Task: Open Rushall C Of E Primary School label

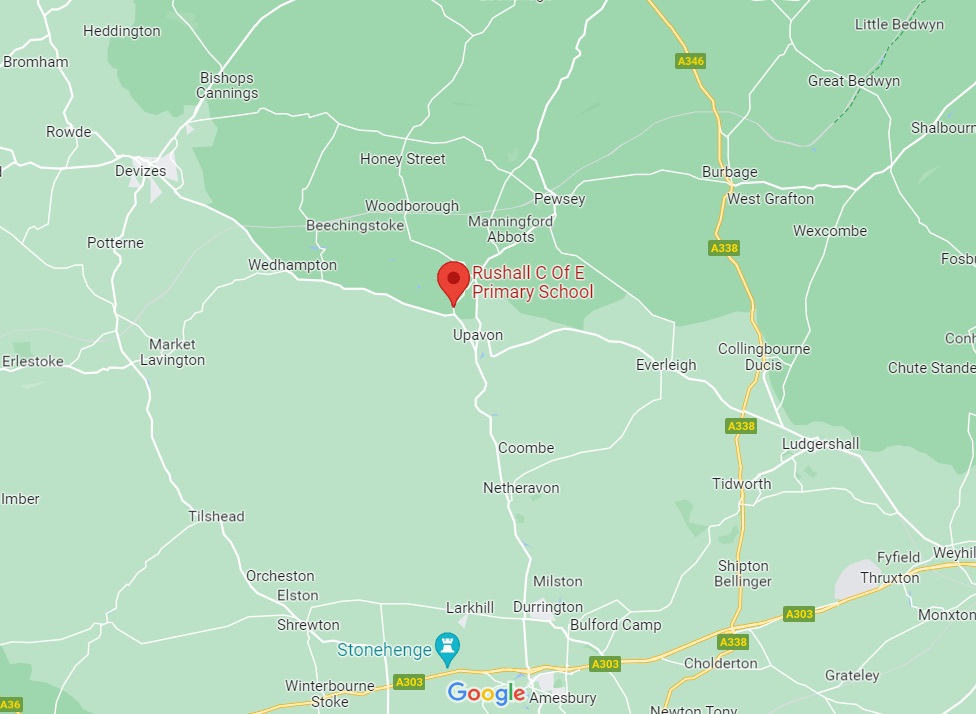Action: (x=533, y=282)
